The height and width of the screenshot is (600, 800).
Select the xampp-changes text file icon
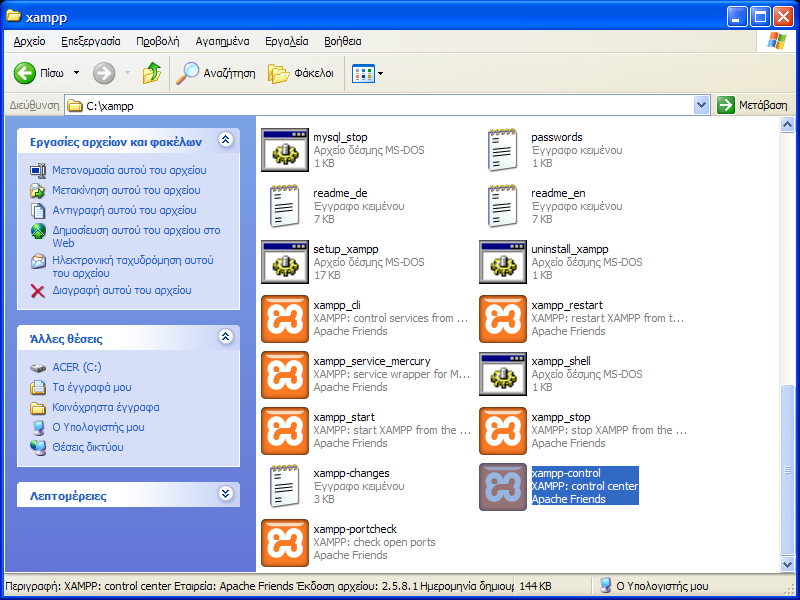(x=285, y=486)
